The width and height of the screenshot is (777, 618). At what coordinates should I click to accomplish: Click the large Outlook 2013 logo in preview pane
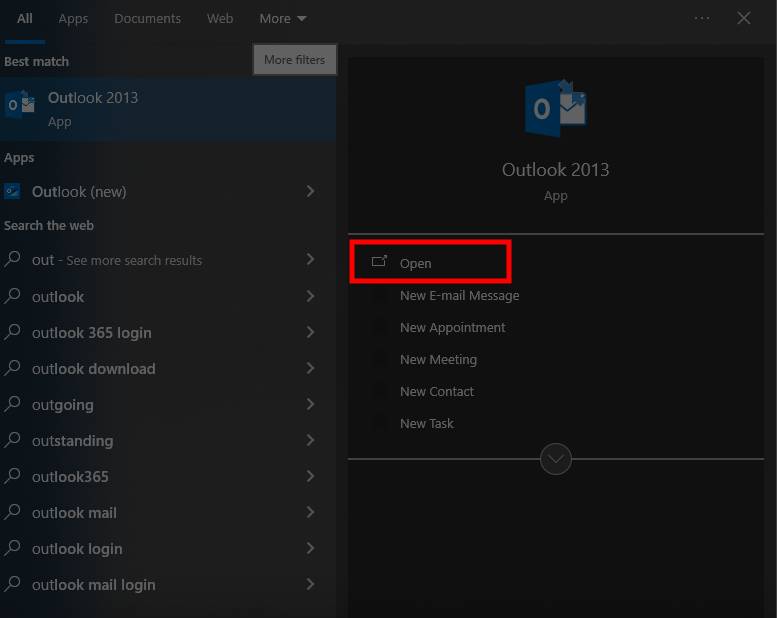pos(555,109)
